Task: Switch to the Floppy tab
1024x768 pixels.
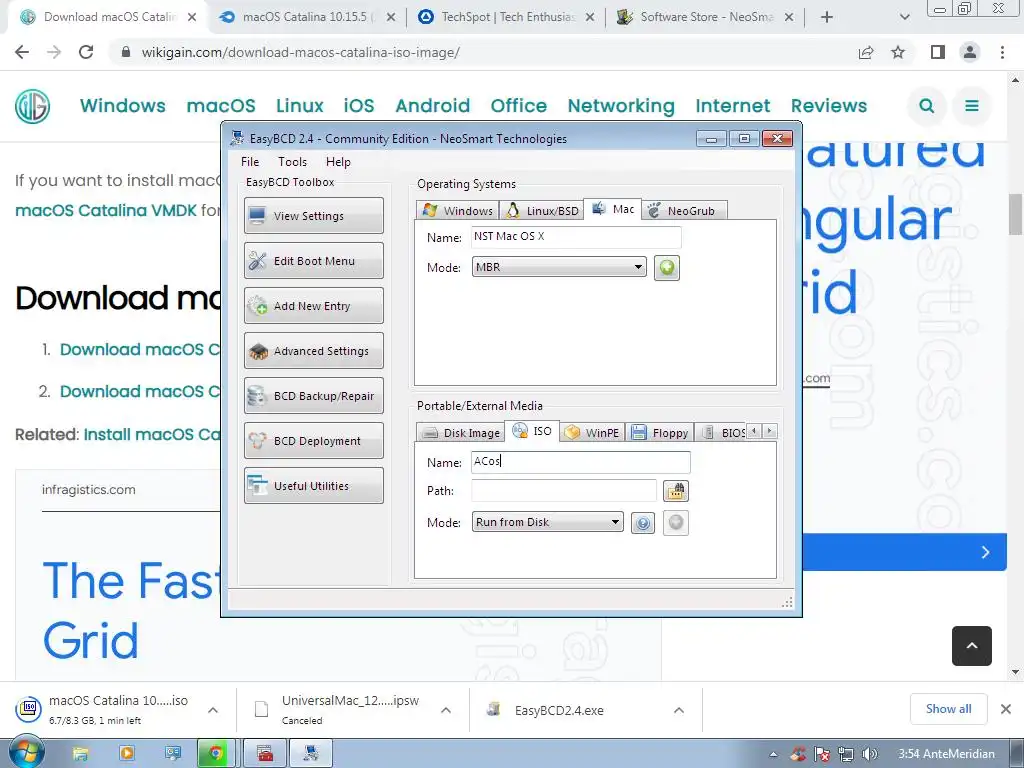Action: pyautogui.click(x=660, y=432)
